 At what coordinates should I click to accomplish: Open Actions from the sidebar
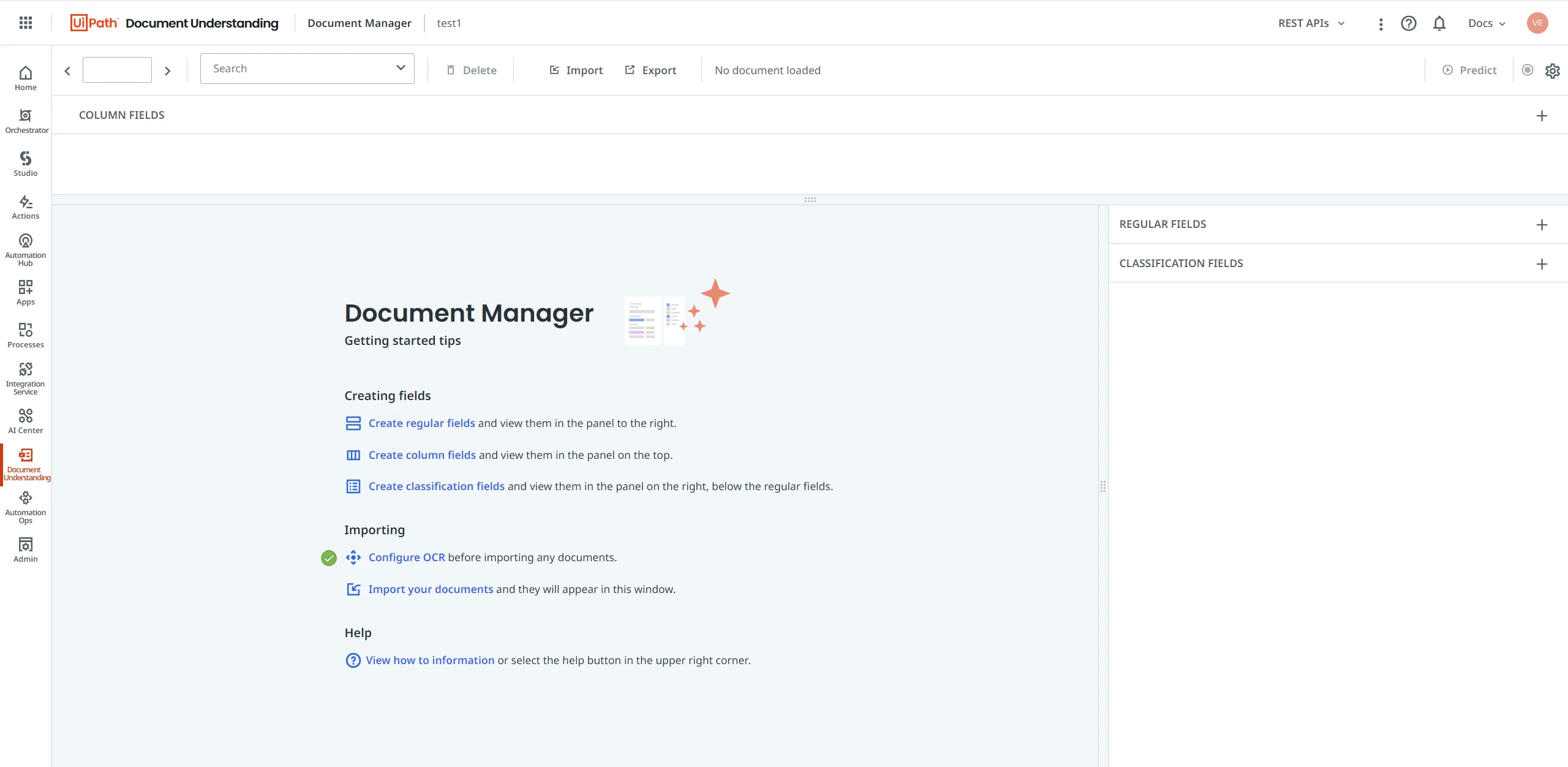click(x=26, y=207)
